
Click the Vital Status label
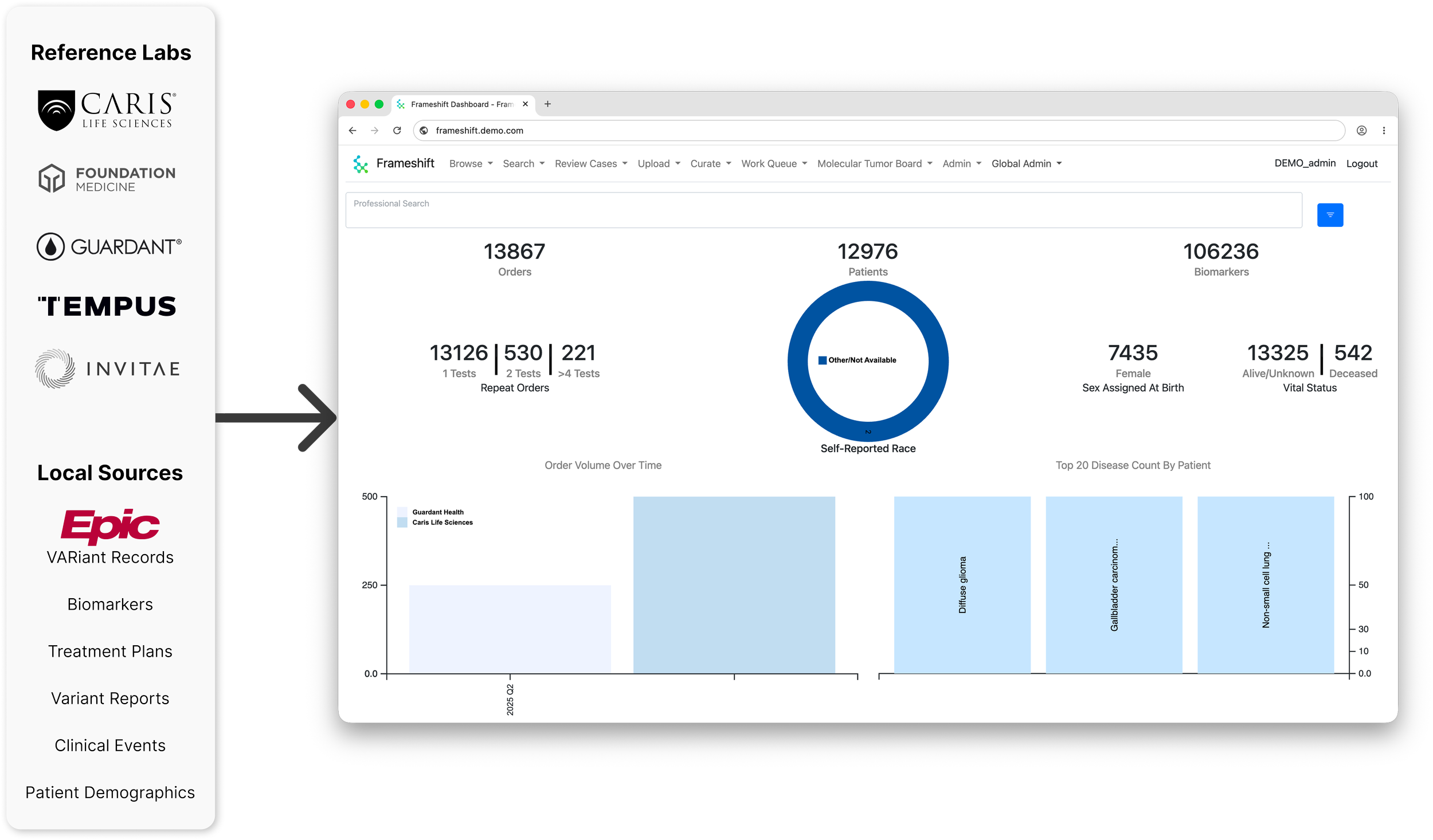1310,388
